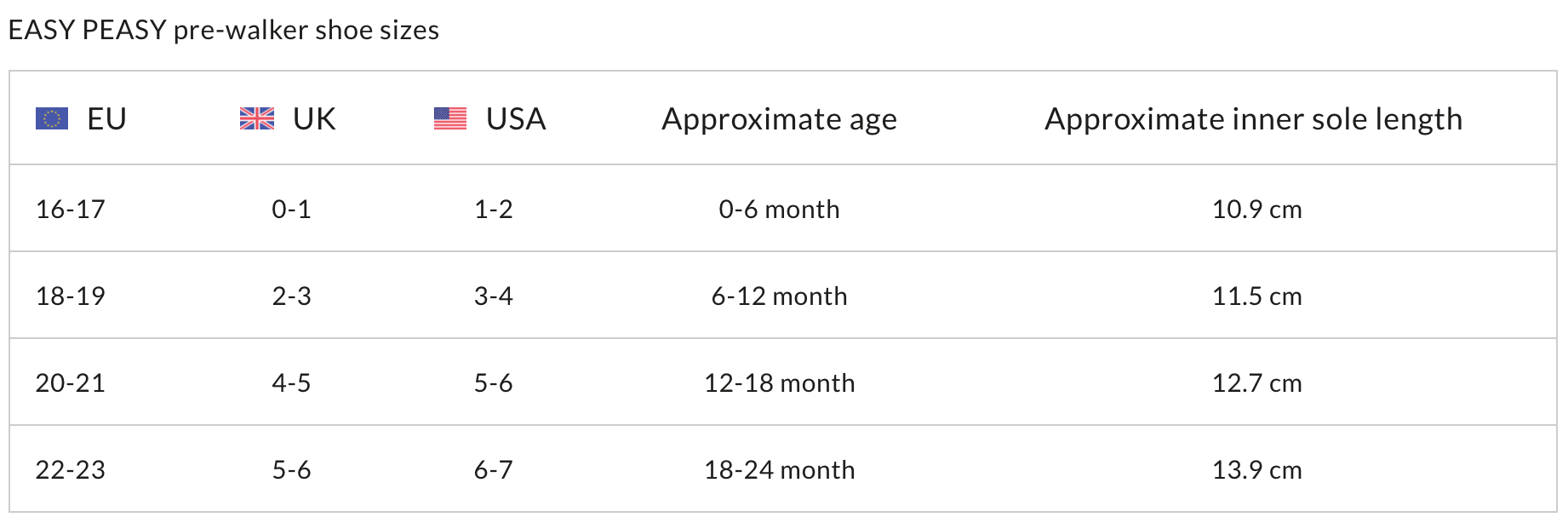Click the 13.9 cm sole length
This screenshot has height=523, width=1568.
click(x=1256, y=470)
